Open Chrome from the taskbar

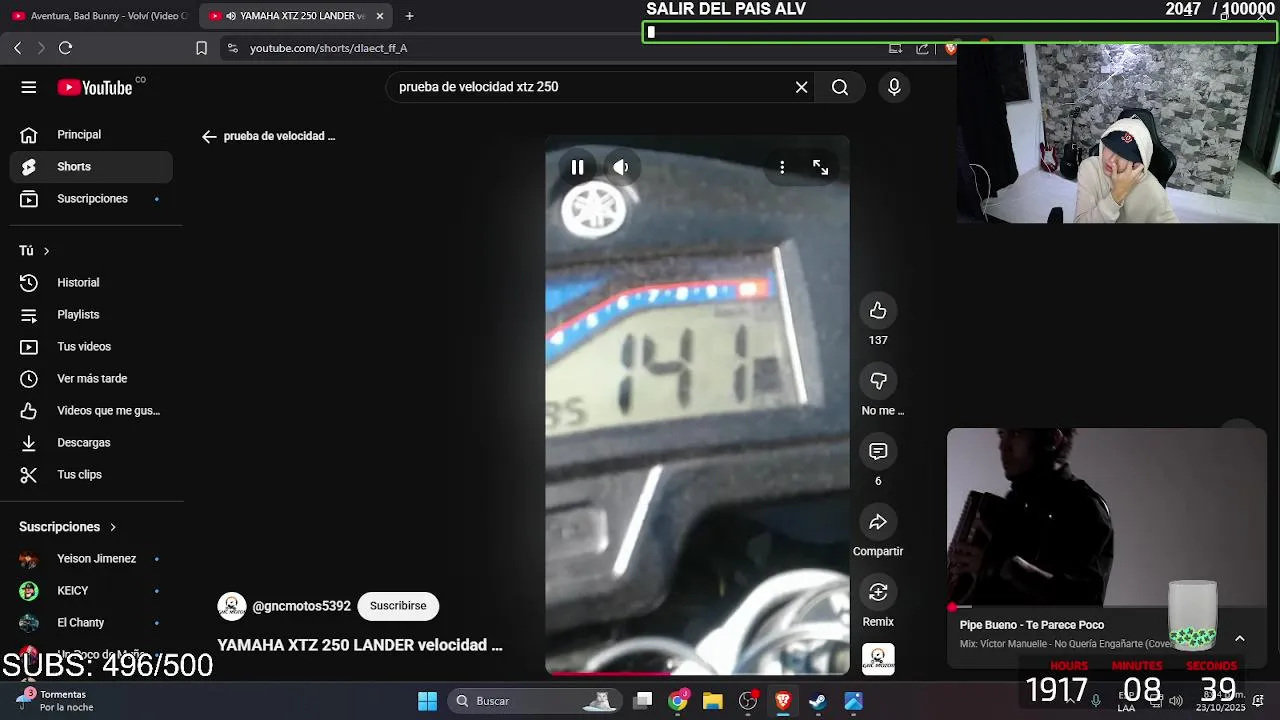click(x=678, y=701)
